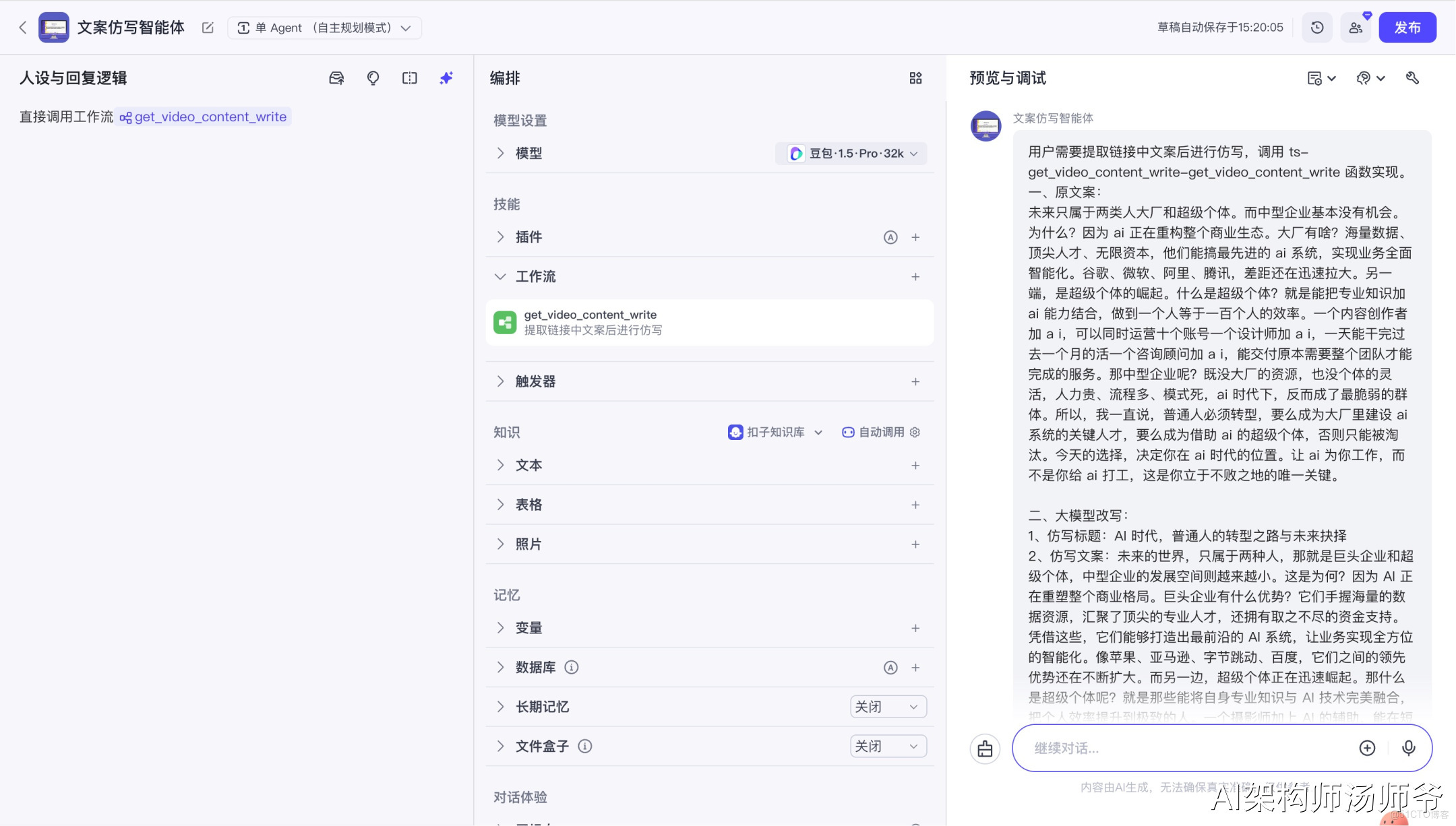Collapse the 工作流 section
Screen dimensions: 1456x826
tap(500, 277)
